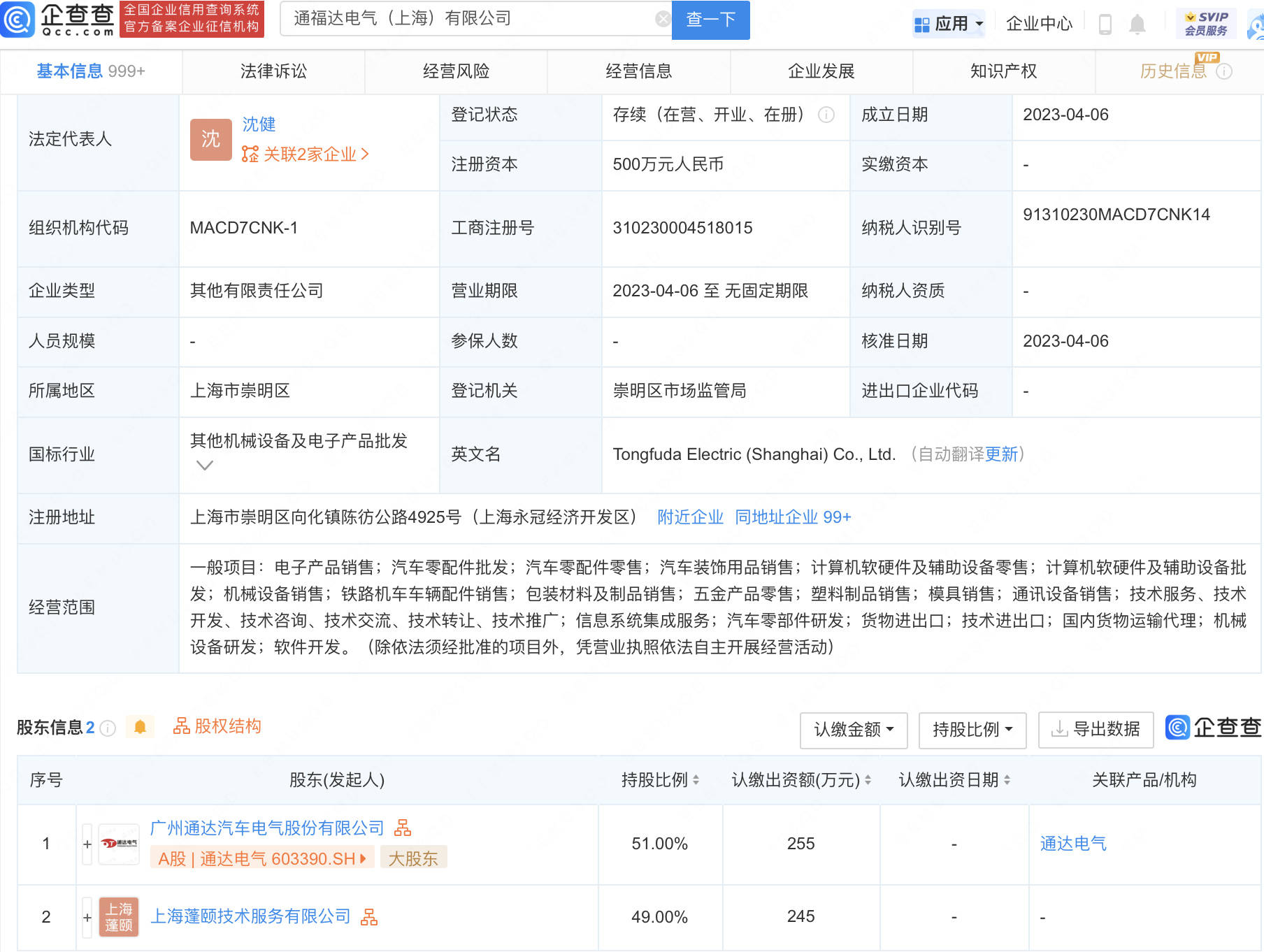Image resolution: width=1264 pixels, height=952 pixels.
Task: Click info icon beside registration status
Action: pos(826,115)
